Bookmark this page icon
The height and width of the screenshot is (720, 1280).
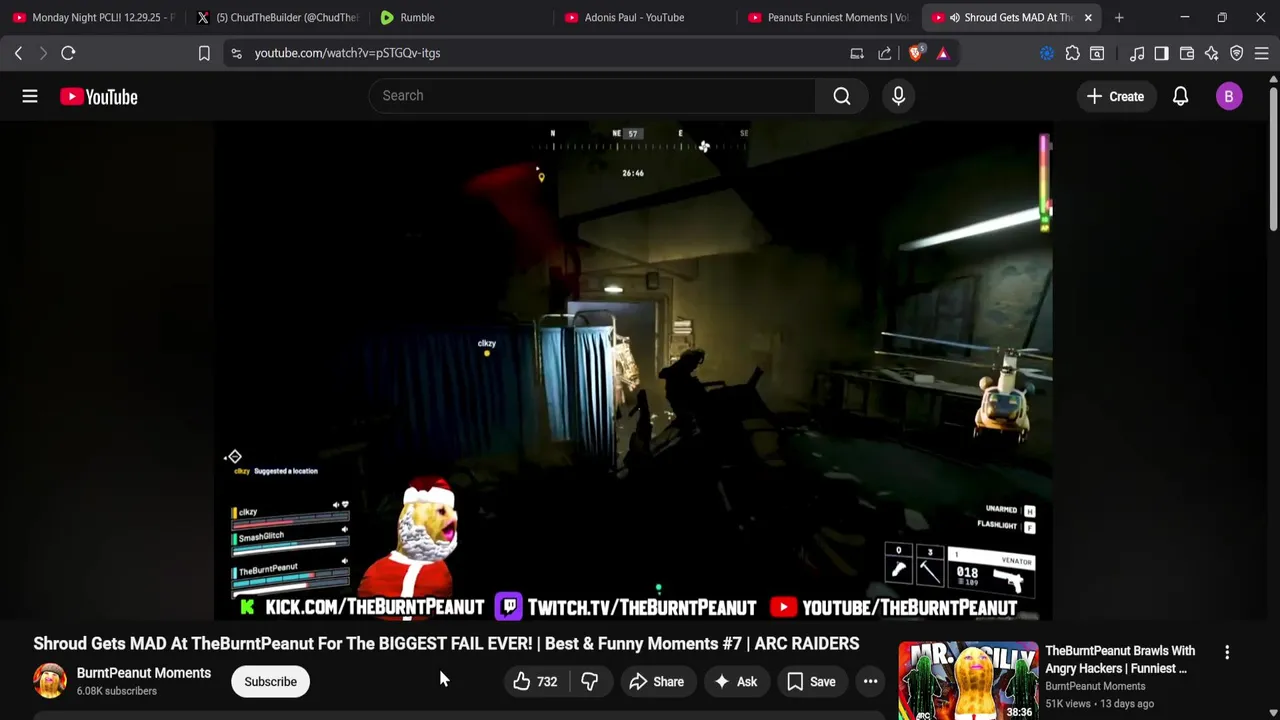pyautogui.click(x=204, y=53)
